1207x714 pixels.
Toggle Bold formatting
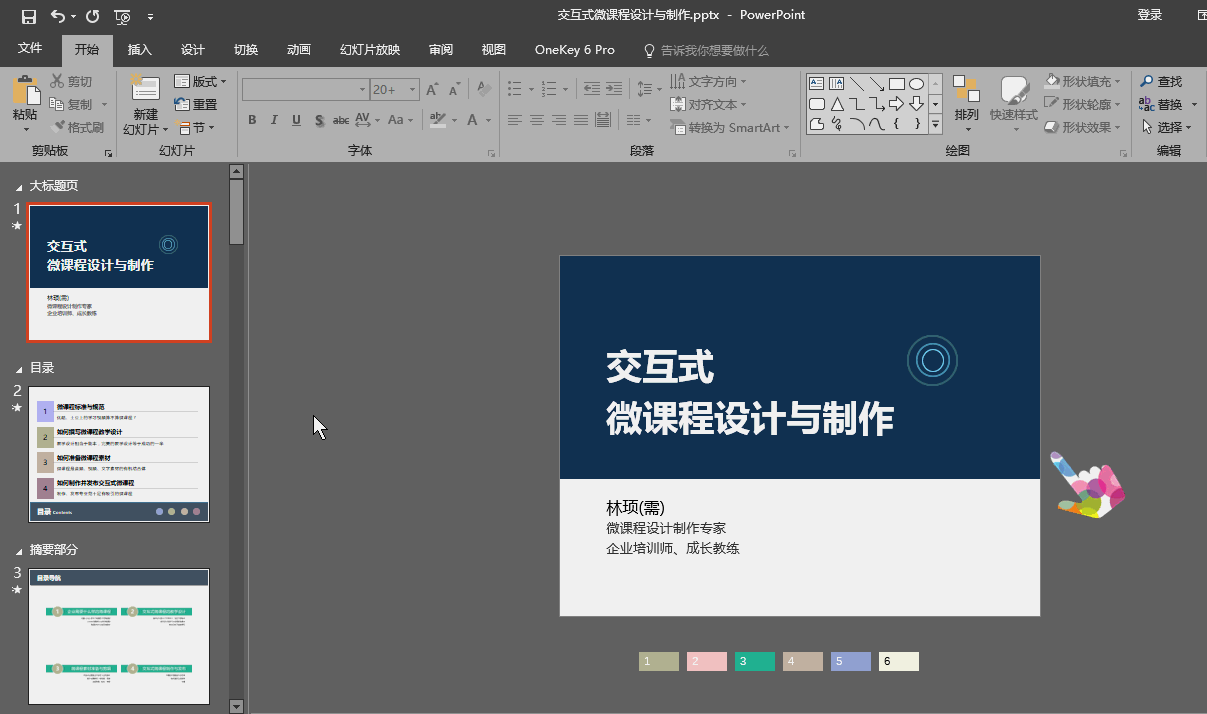point(252,120)
